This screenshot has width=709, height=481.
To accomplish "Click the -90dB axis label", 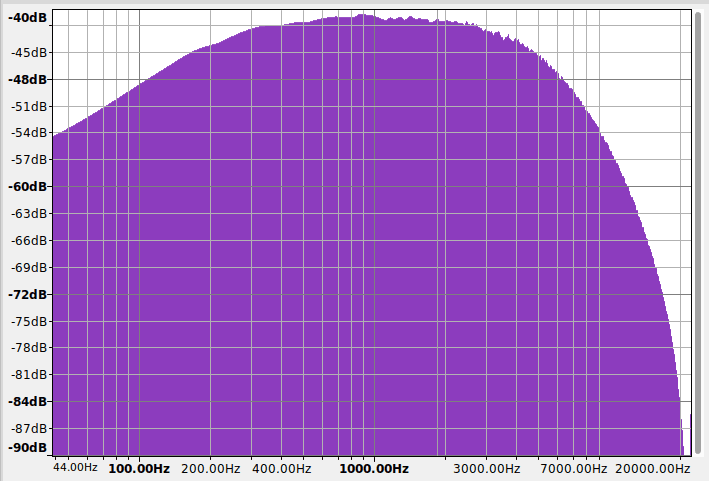I will (28, 448).
